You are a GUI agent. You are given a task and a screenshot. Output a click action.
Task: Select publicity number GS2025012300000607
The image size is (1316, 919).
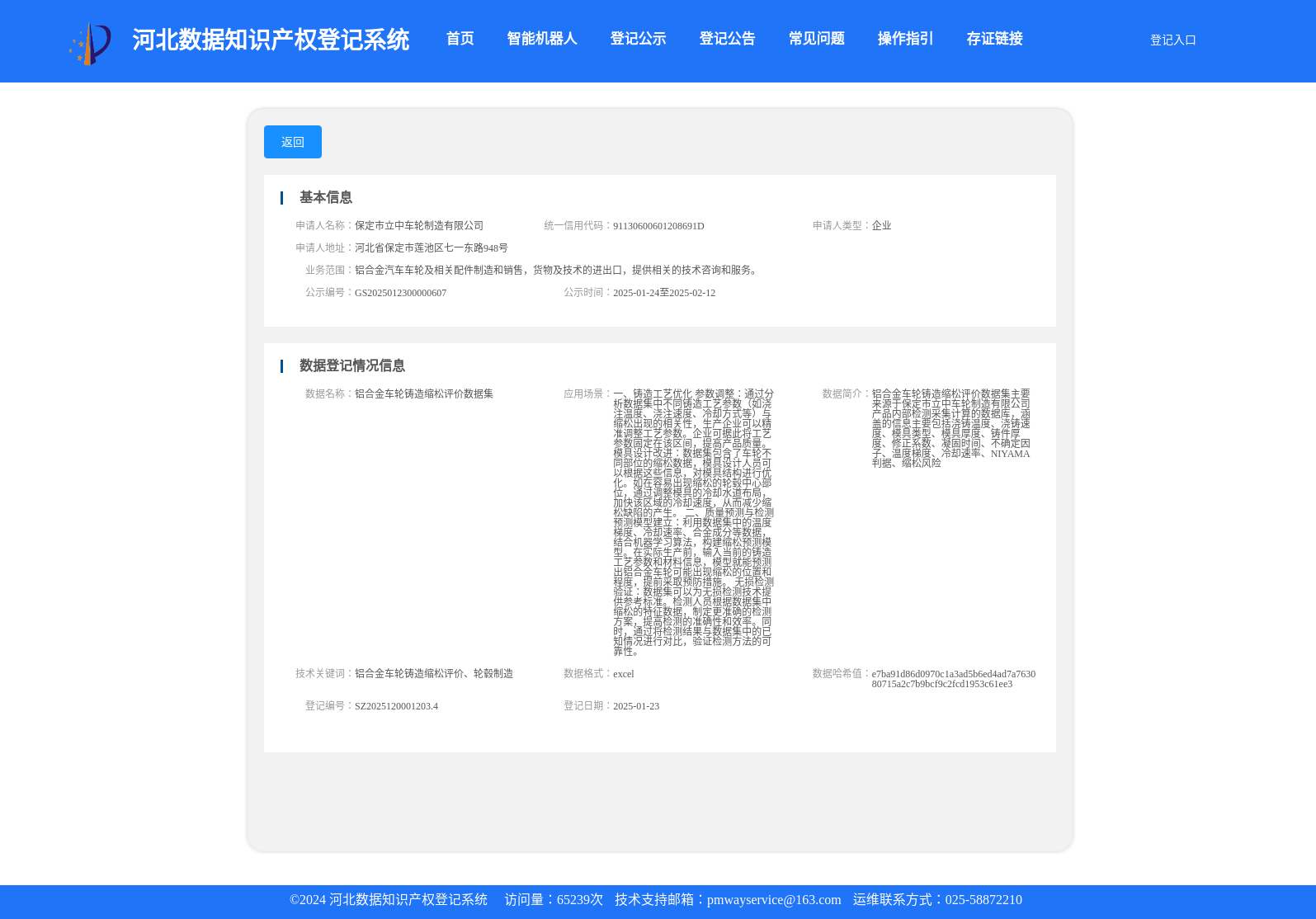click(x=400, y=293)
